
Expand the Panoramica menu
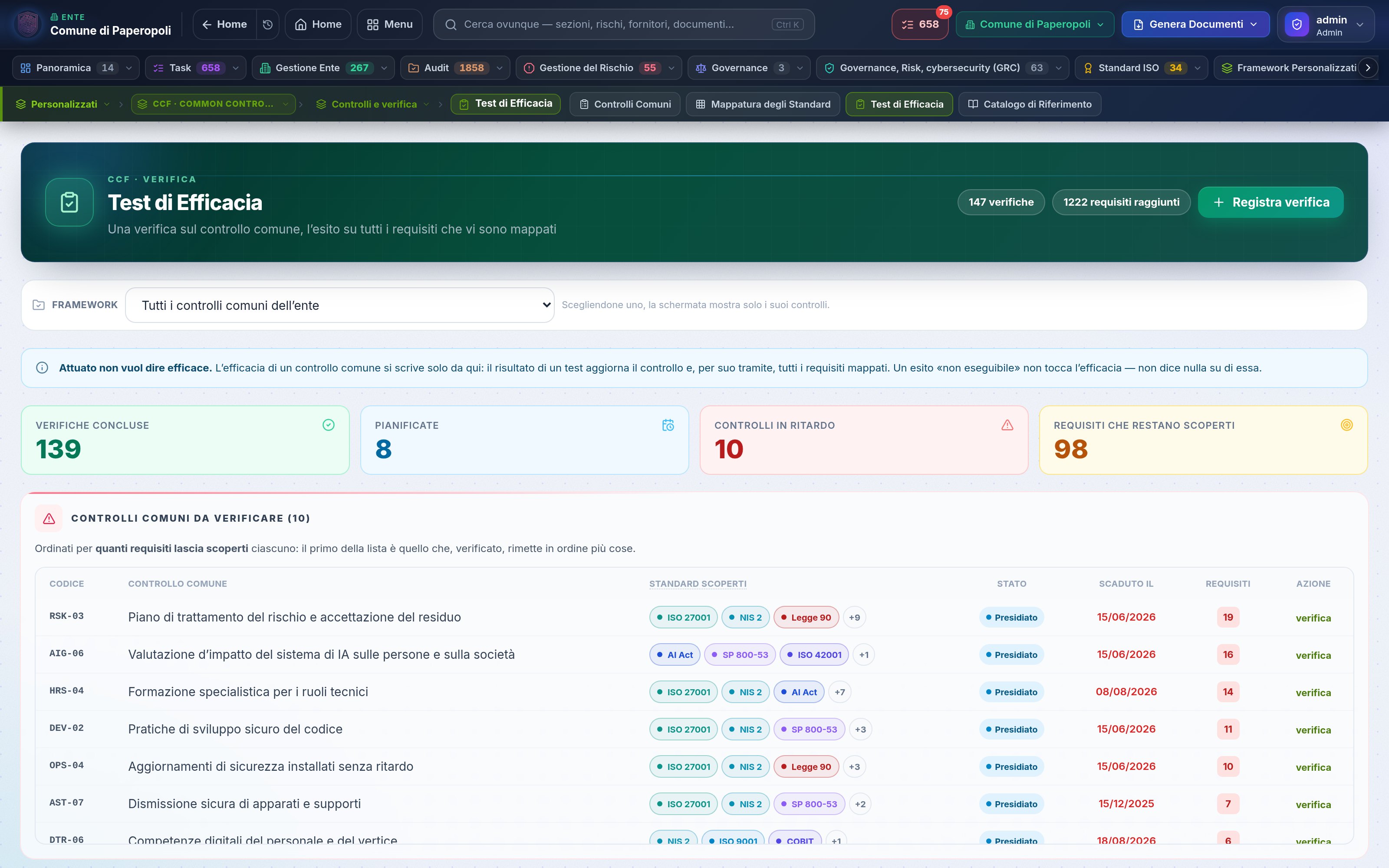(x=76, y=68)
